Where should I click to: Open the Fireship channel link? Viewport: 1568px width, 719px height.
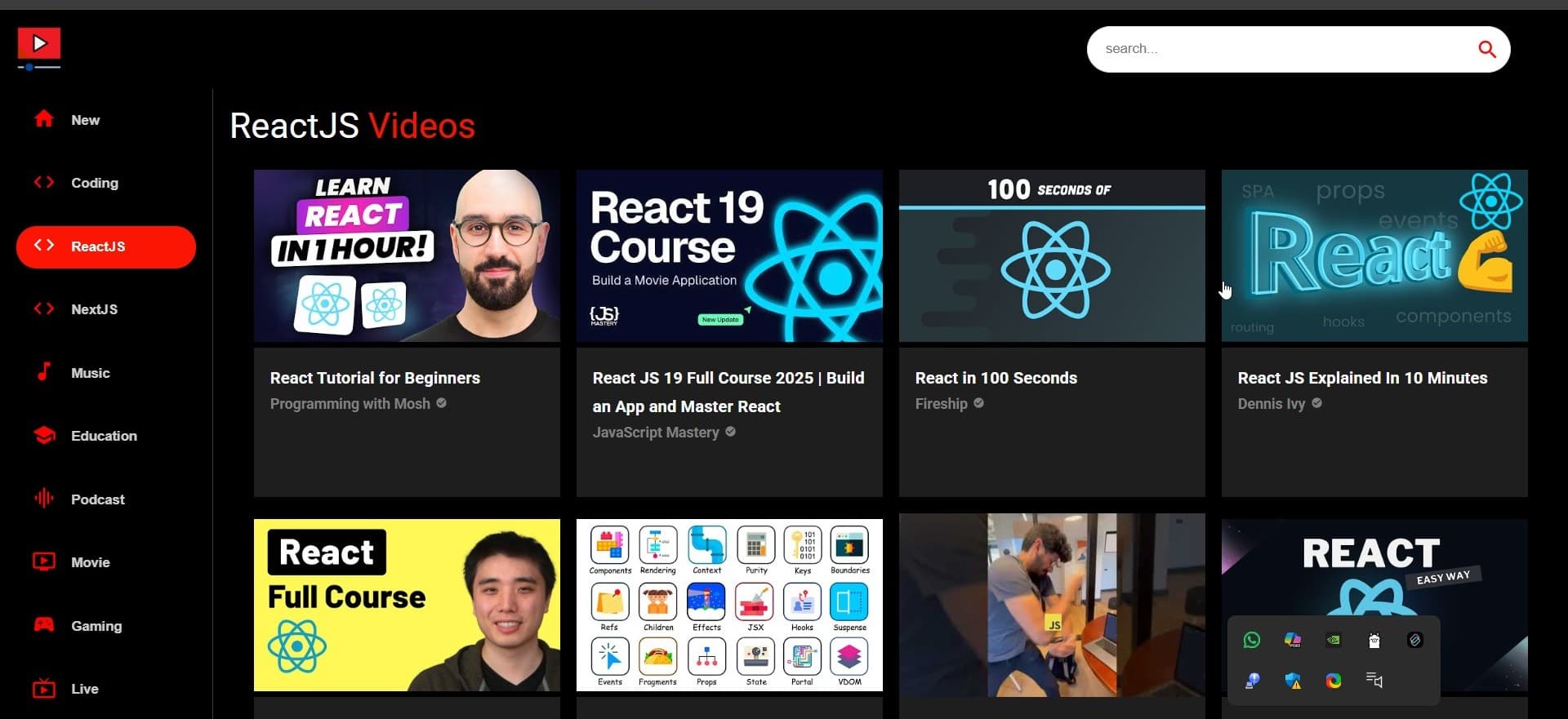click(941, 404)
